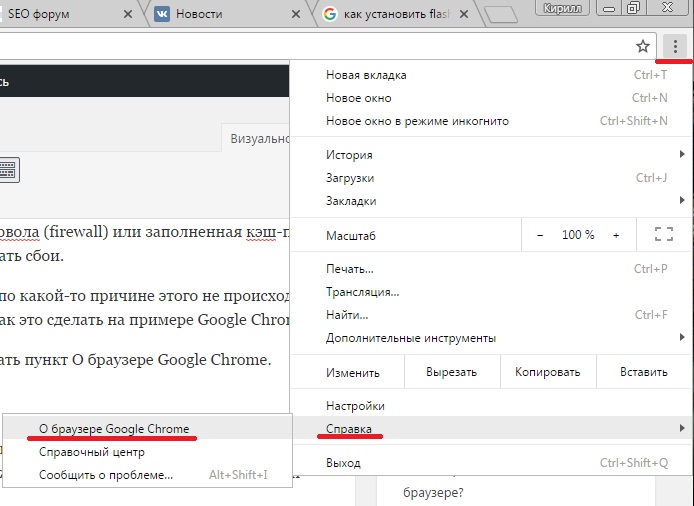Select Новая вкладка menu item

(x=491, y=75)
